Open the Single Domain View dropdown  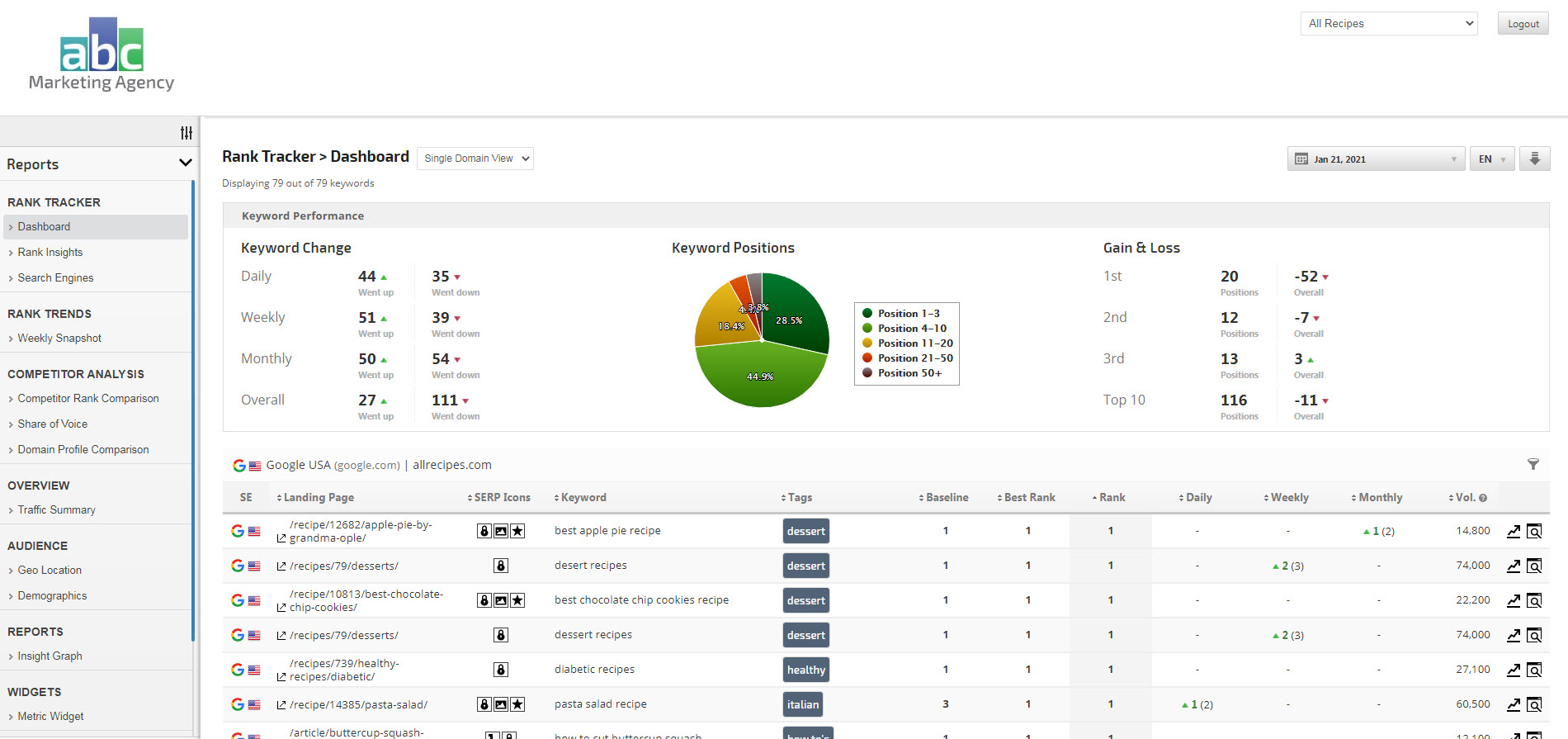pos(475,159)
